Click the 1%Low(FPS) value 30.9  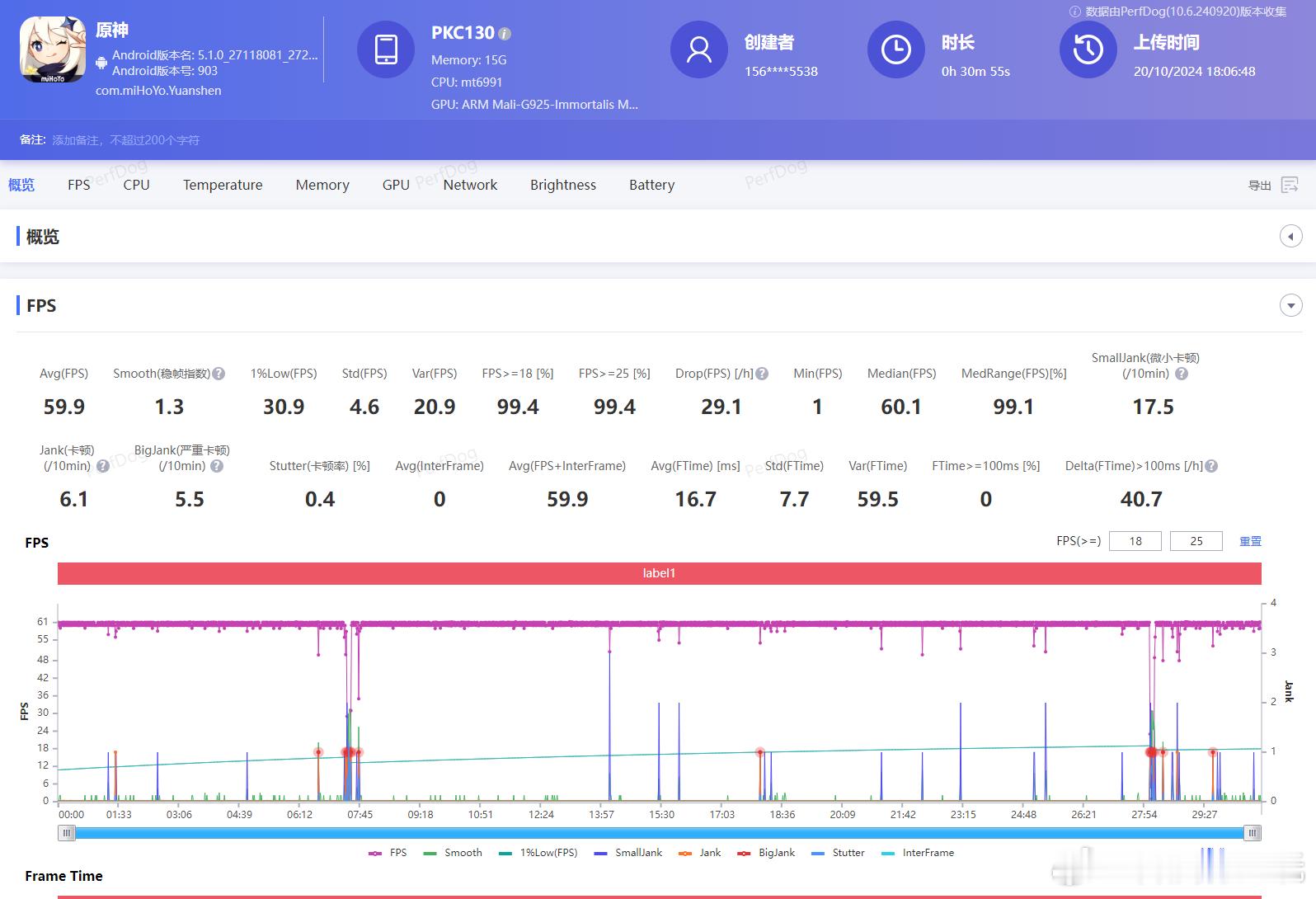click(284, 407)
